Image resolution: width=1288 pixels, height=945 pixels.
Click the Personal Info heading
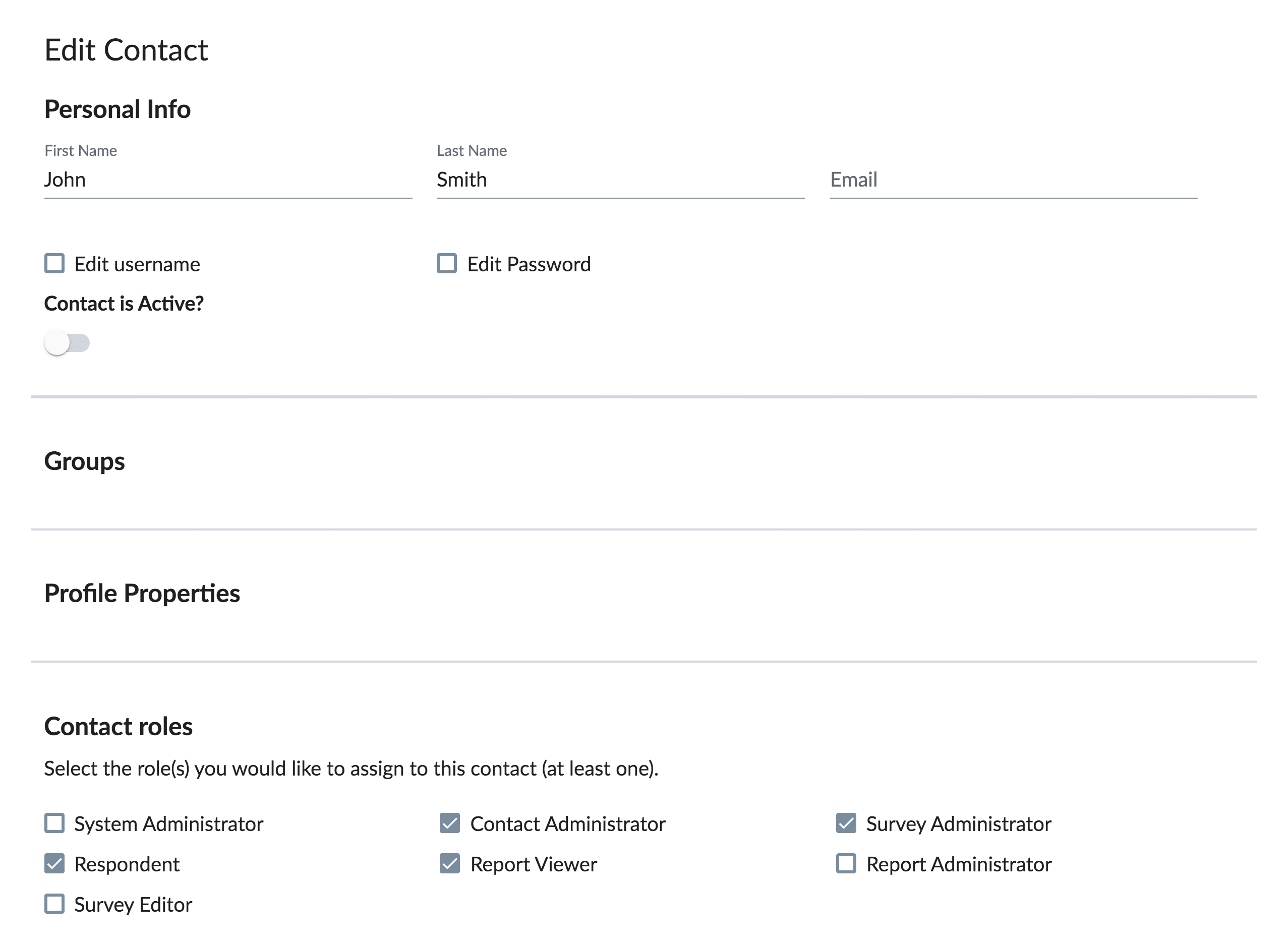pyautogui.click(x=117, y=109)
